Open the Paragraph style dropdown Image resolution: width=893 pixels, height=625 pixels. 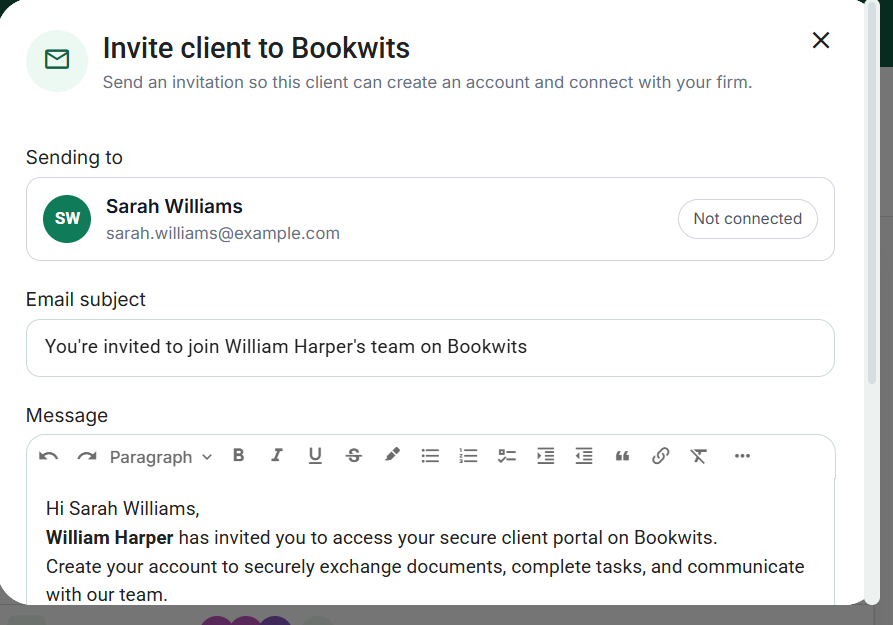(x=161, y=457)
